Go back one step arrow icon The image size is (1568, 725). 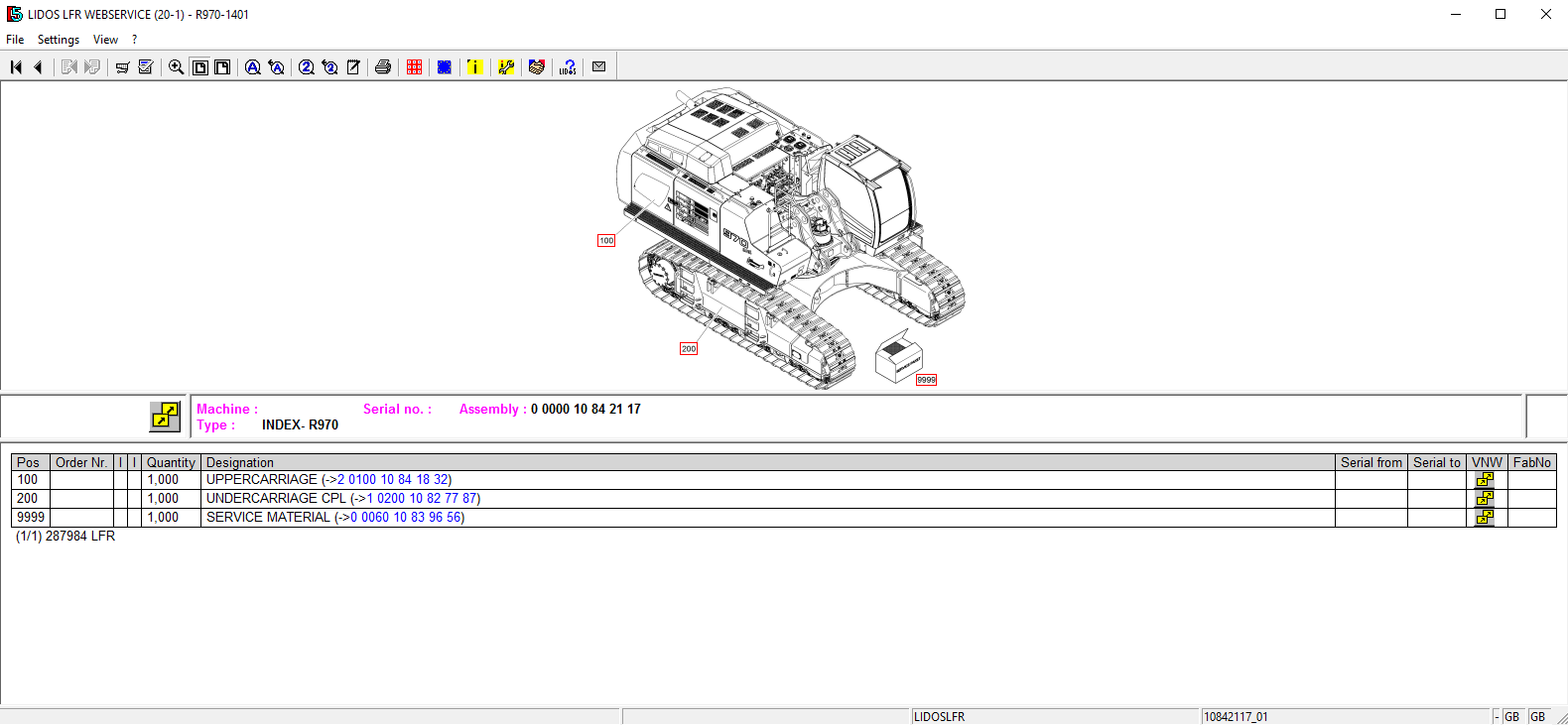click(38, 67)
